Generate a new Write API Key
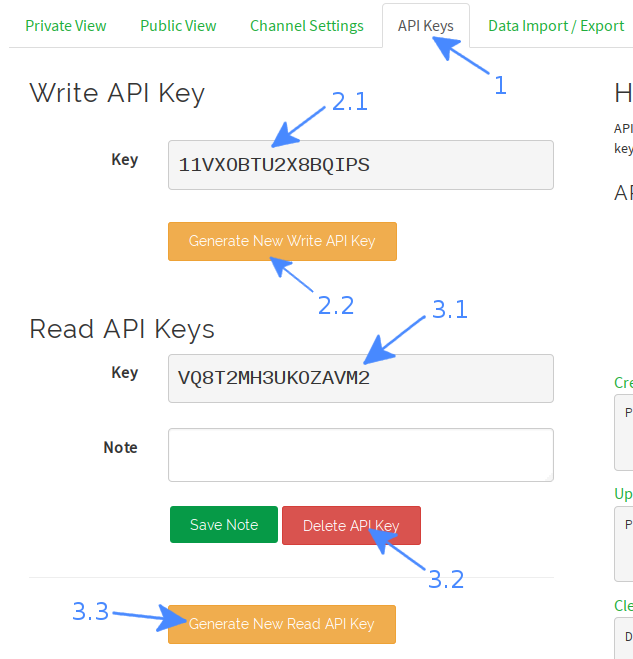Image resolution: width=633 pixels, height=659 pixels. pos(282,241)
